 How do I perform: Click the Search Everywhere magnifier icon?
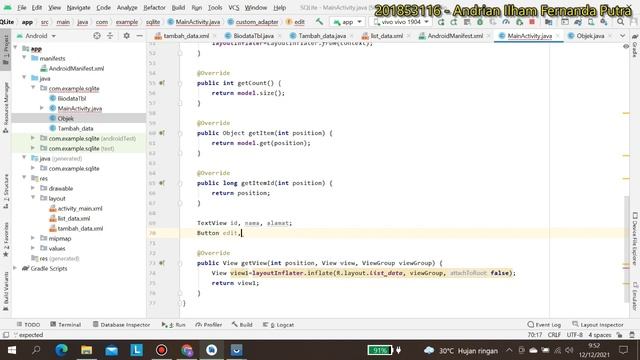tap(620, 22)
